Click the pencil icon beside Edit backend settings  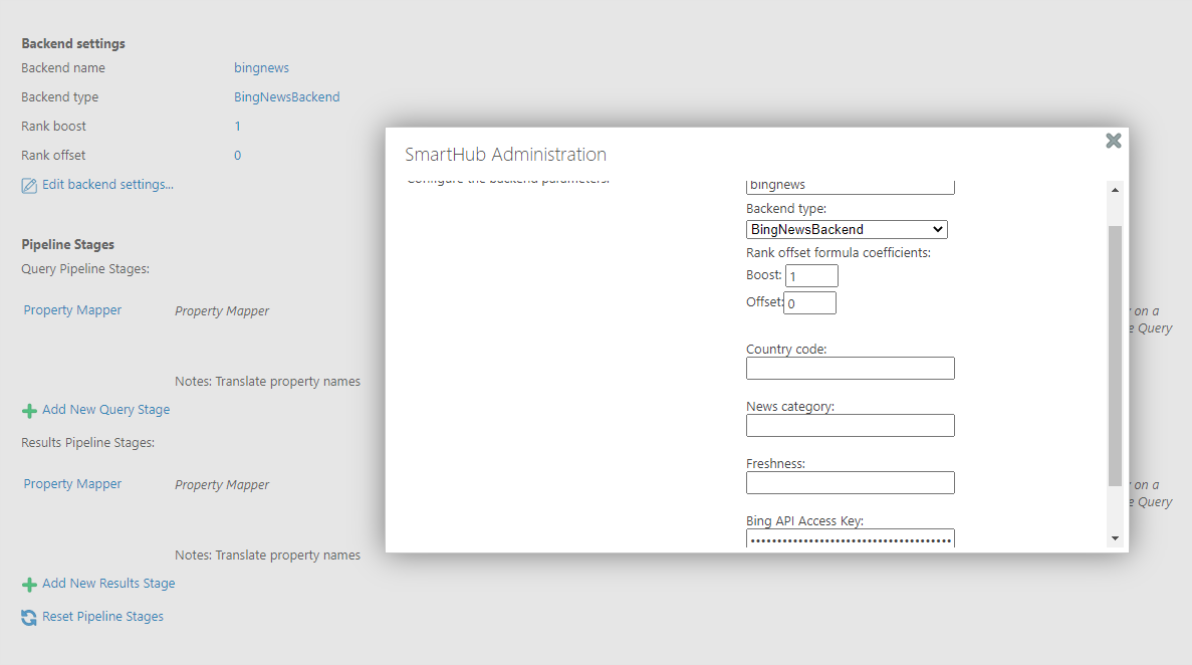tap(29, 185)
